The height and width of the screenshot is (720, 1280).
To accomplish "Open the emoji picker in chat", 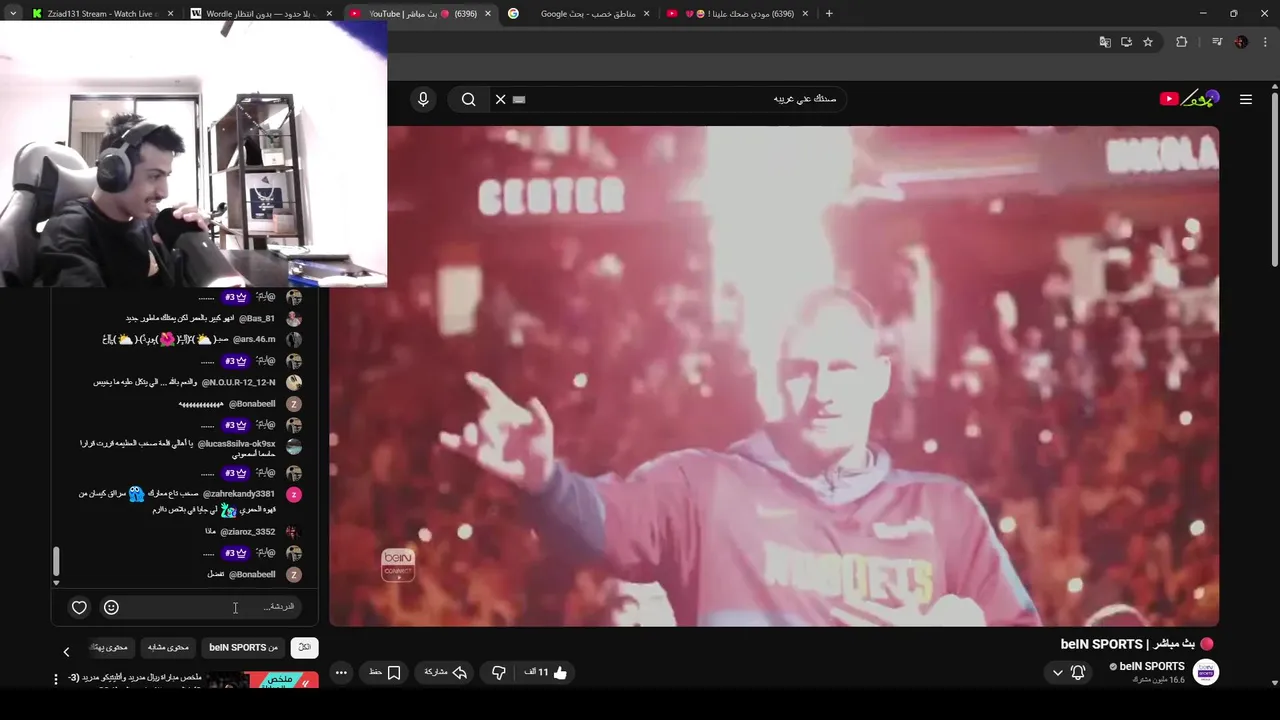I will pyautogui.click(x=111, y=607).
